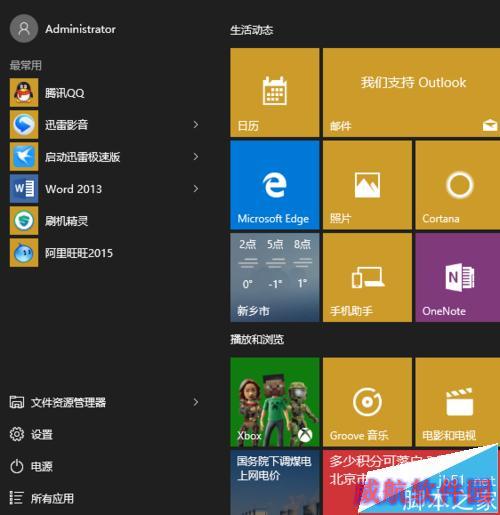Expand the arrow next to Word 2013
Image resolution: width=500 pixels, height=515 pixels.
(196, 189)
